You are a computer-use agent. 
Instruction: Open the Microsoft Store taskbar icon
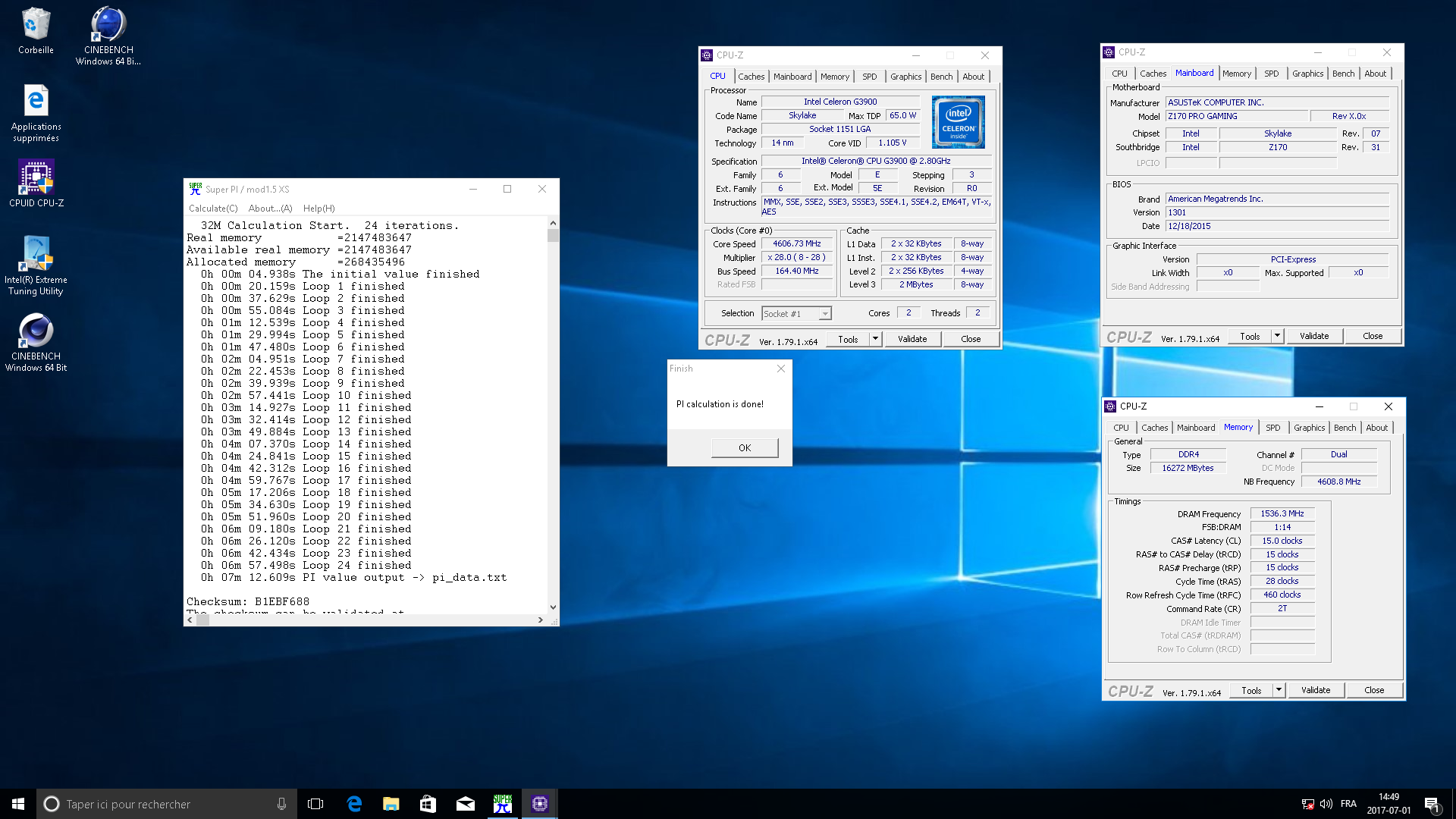click(428, 804)
